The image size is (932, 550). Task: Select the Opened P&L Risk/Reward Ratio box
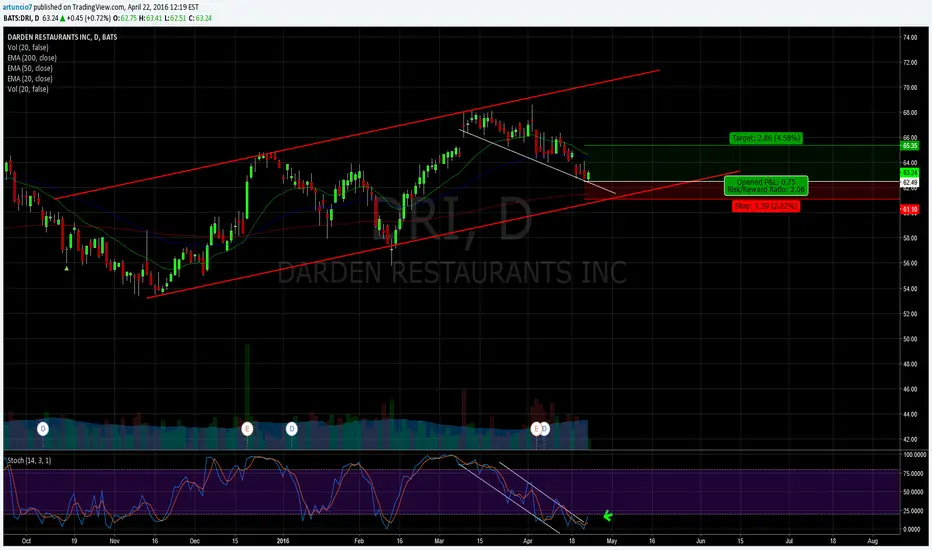point(766,186)
